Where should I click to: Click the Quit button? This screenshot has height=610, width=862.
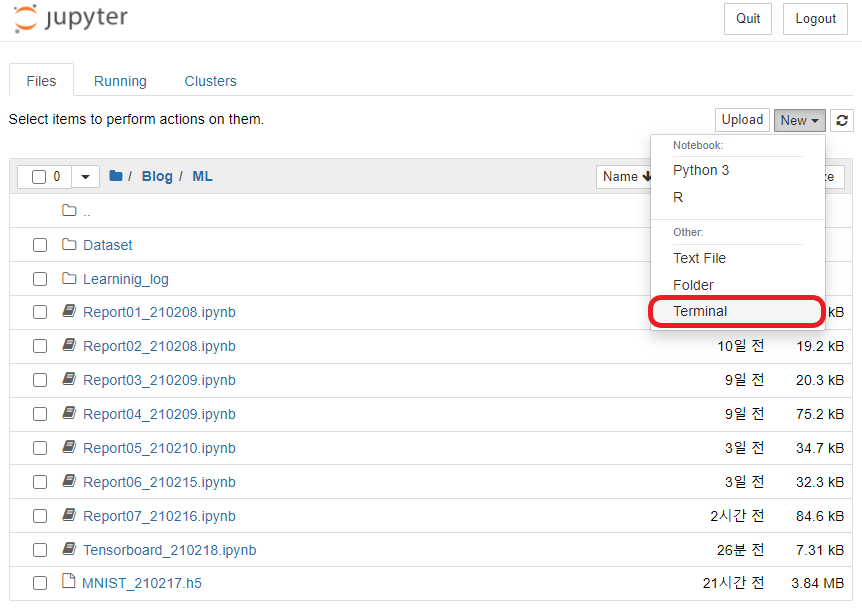click(x=748, y=19)
